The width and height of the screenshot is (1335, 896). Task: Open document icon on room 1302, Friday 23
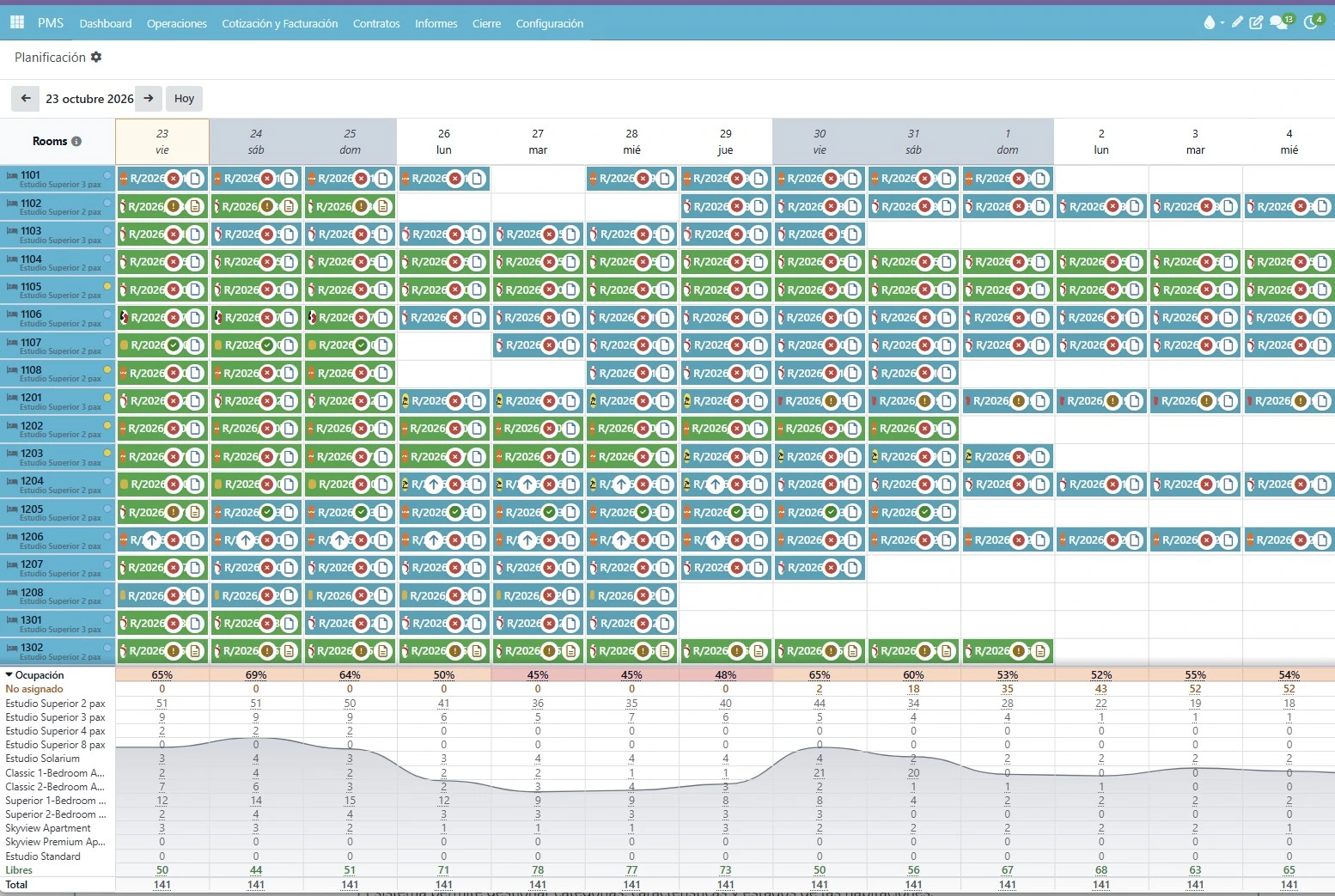[x=195, y=651]
